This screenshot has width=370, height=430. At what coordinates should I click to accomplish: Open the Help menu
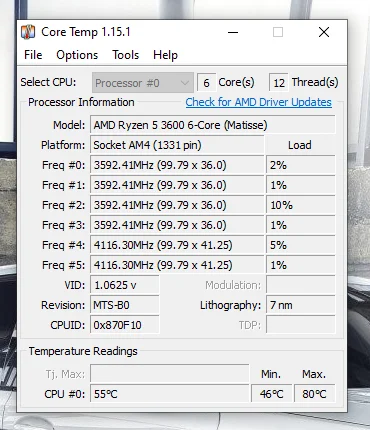(165, 55)
